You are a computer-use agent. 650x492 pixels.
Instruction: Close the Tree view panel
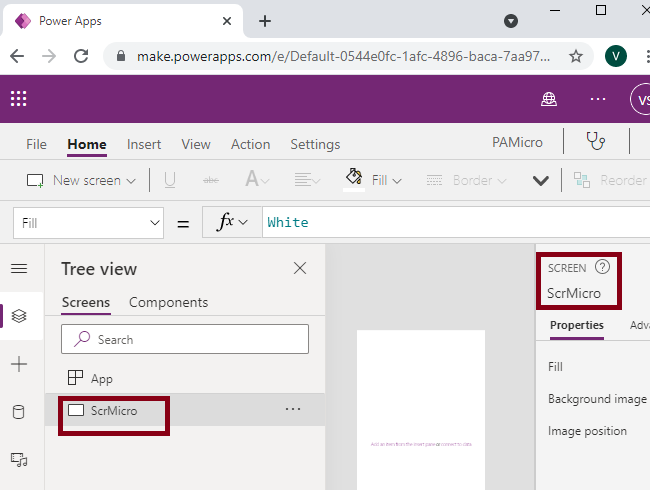pyautogui.click(x=300, y=268)
